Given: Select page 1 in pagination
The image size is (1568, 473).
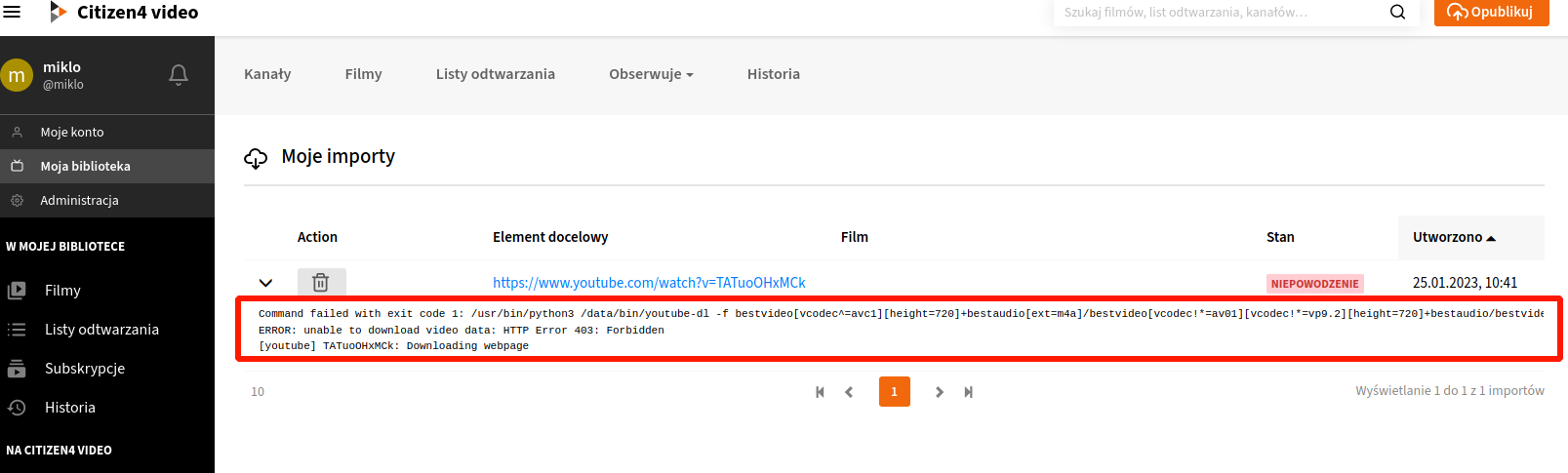Looking at the screenshot, I should tap(894, 392).
